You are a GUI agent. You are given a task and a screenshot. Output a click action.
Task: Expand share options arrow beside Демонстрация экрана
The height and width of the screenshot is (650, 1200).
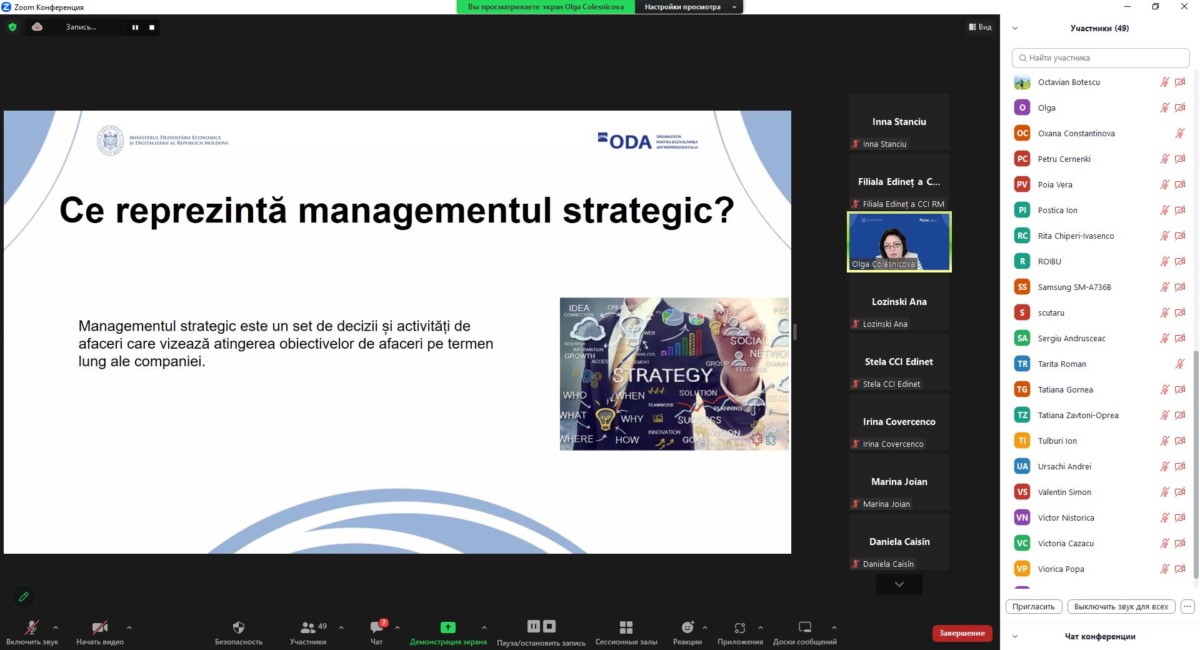pyautogui.click(x=484, y=627)
